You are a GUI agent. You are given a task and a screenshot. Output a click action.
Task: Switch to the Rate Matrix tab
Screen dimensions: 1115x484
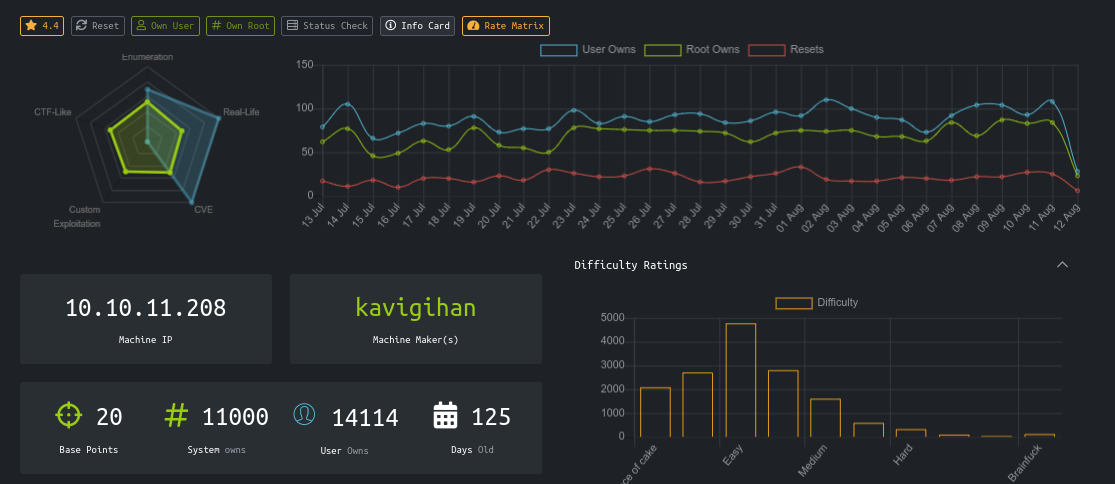point(505,25)
